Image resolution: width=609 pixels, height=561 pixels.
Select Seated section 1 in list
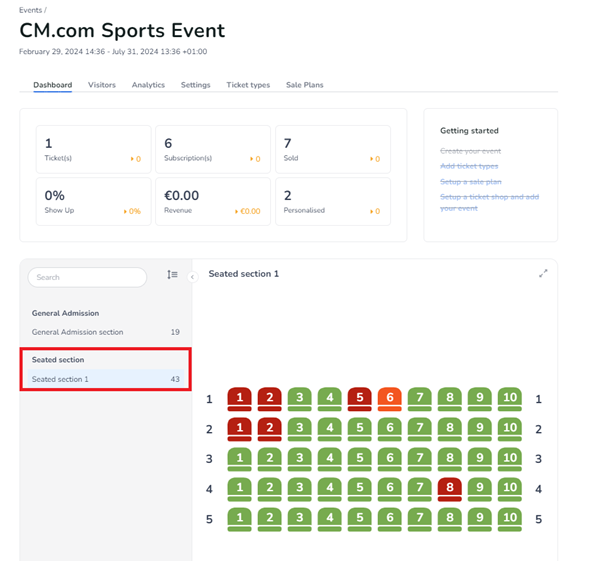point(60,379)
